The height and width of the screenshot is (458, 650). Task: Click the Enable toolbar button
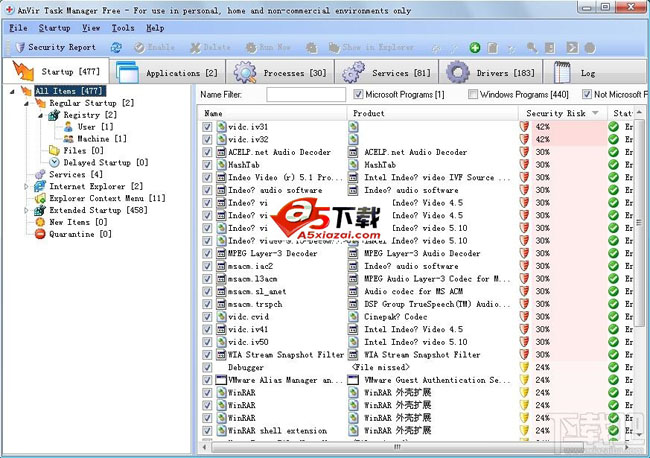154,48
